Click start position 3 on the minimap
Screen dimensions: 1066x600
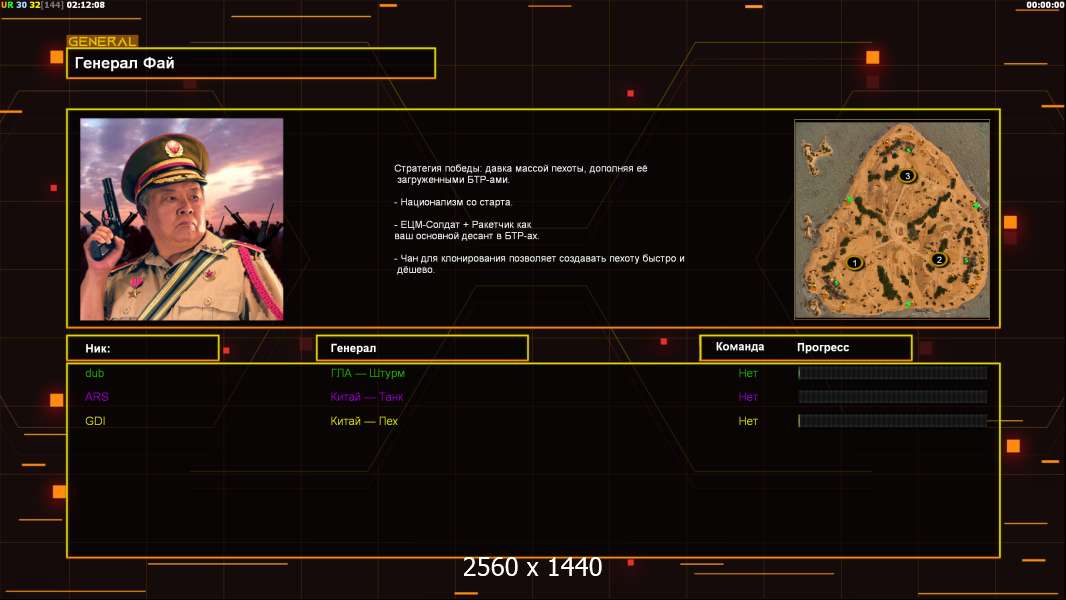(x=907, y=176)
